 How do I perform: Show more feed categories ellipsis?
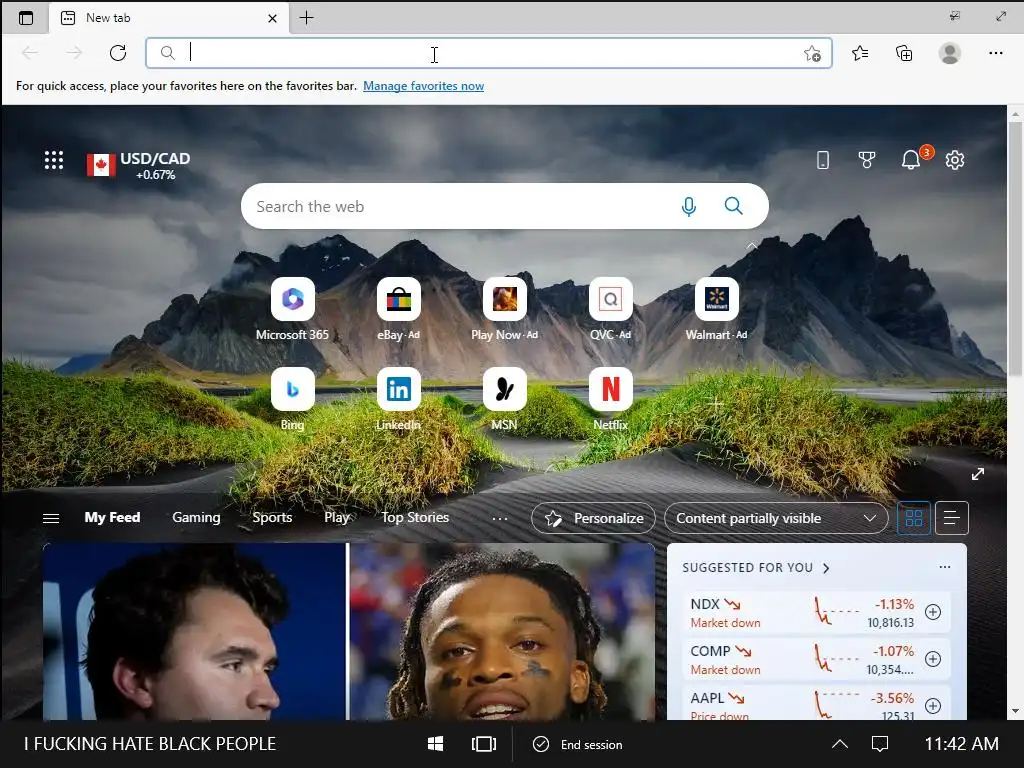coord(500,519)
